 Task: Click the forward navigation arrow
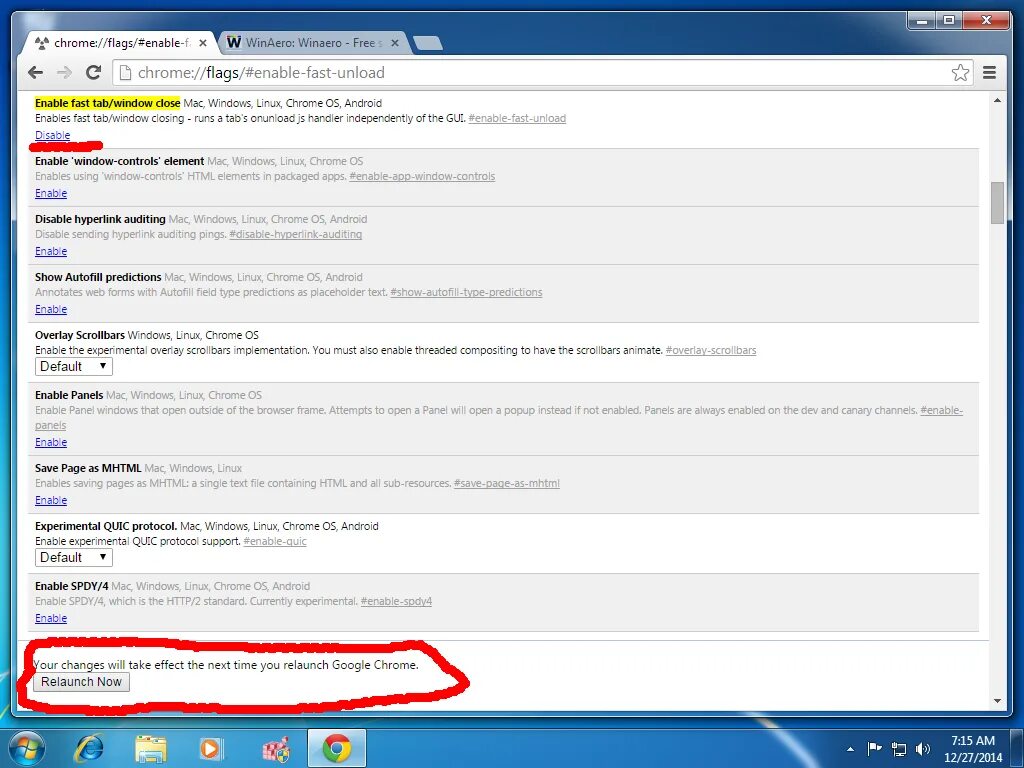[64, 72]
